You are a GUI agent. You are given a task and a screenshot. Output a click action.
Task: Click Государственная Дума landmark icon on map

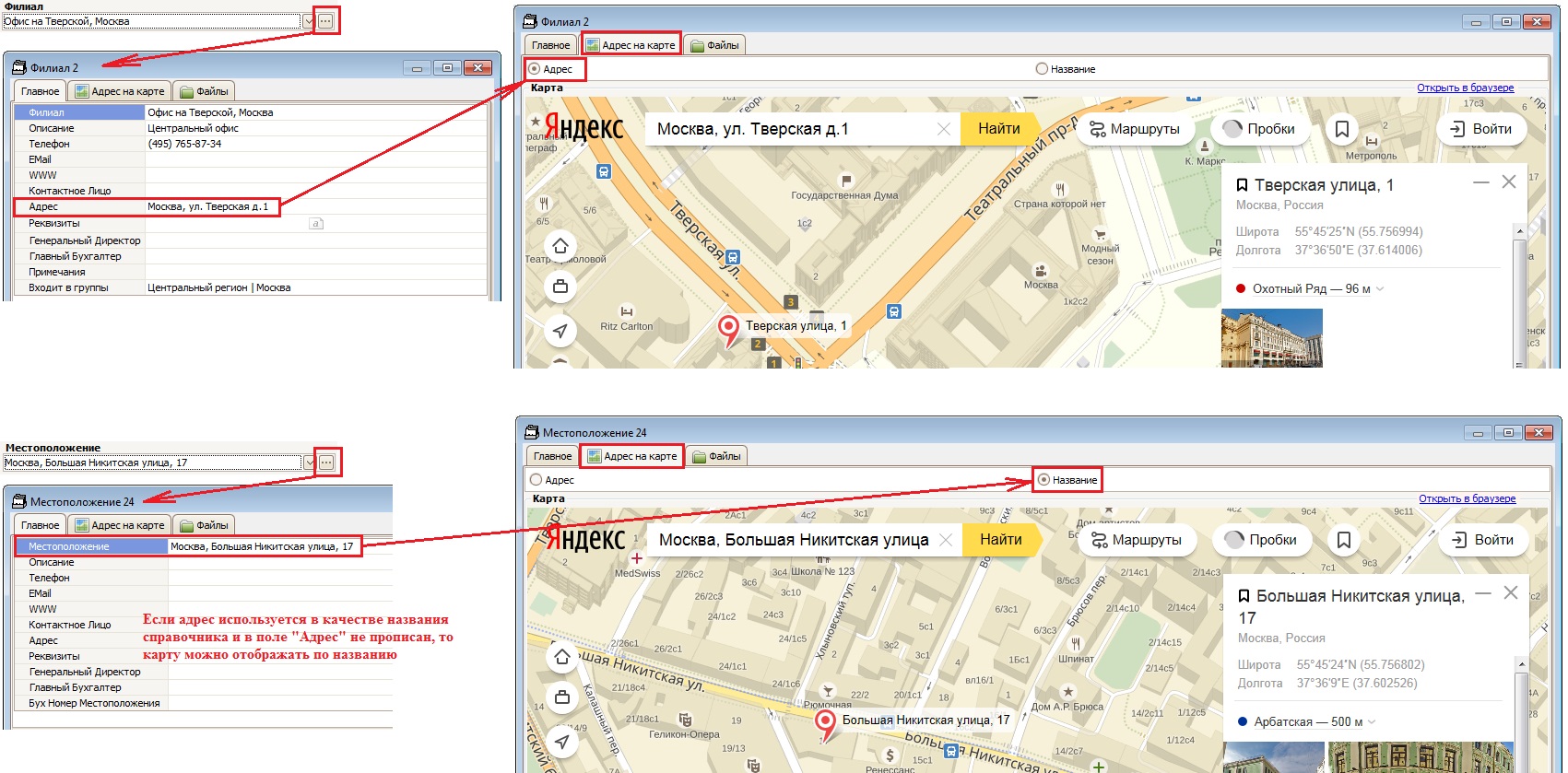845,181
